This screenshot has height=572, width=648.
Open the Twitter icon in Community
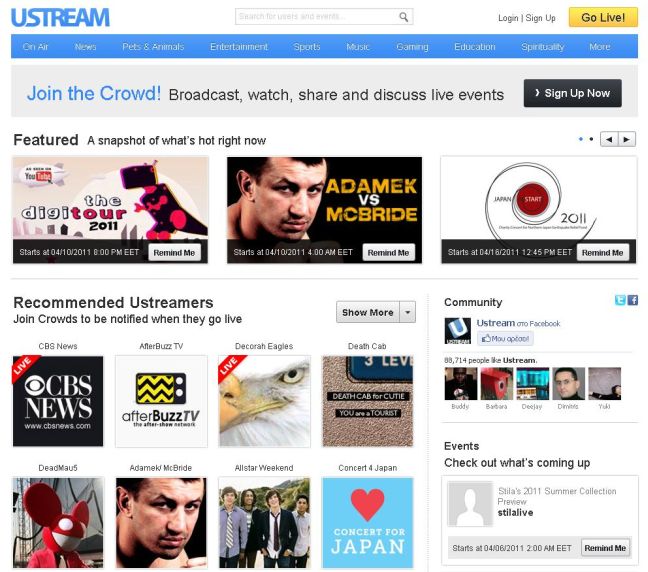[620, 300]
